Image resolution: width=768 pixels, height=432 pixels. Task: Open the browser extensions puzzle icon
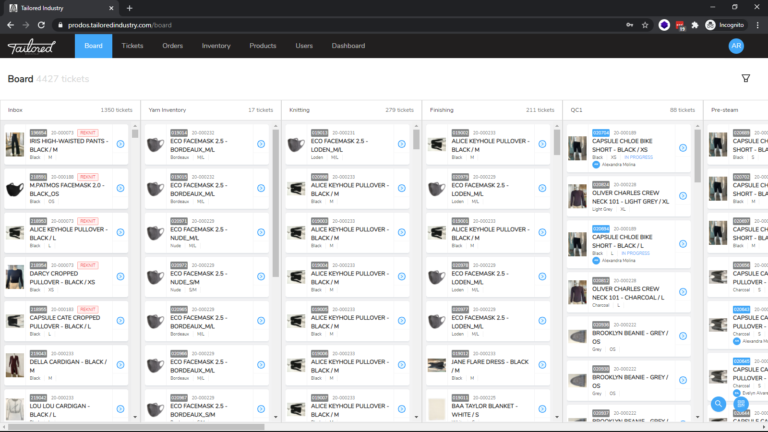coord(695,25)
